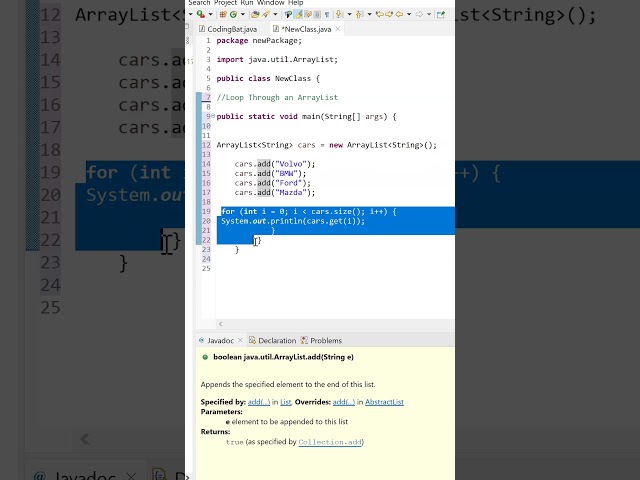This screenshot has height=480, width=640.
Task: Open the Back history dropdown arrow
Action: click(x=409, y=14)
